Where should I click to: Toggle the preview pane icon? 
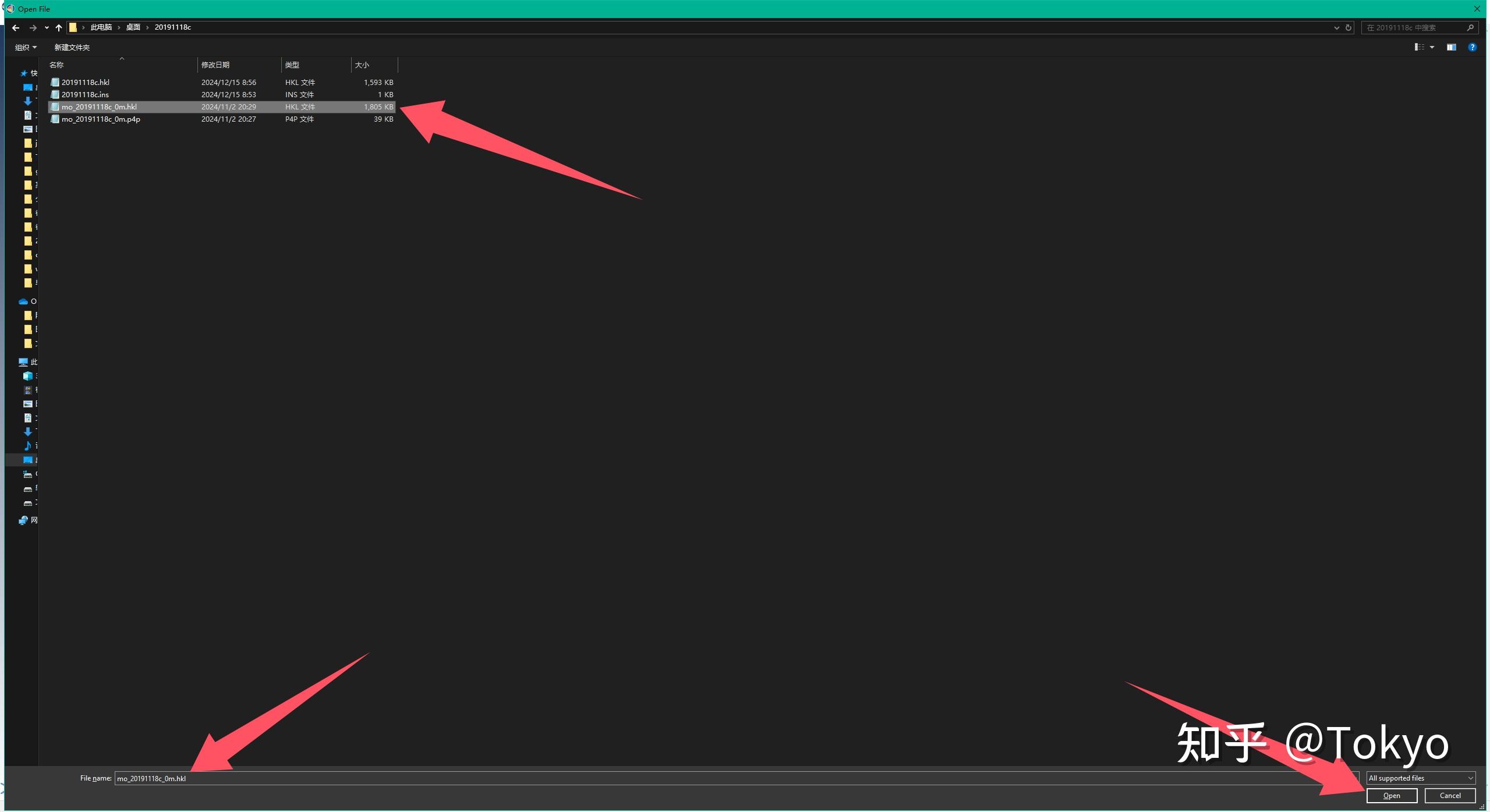tap(1451, 47)
